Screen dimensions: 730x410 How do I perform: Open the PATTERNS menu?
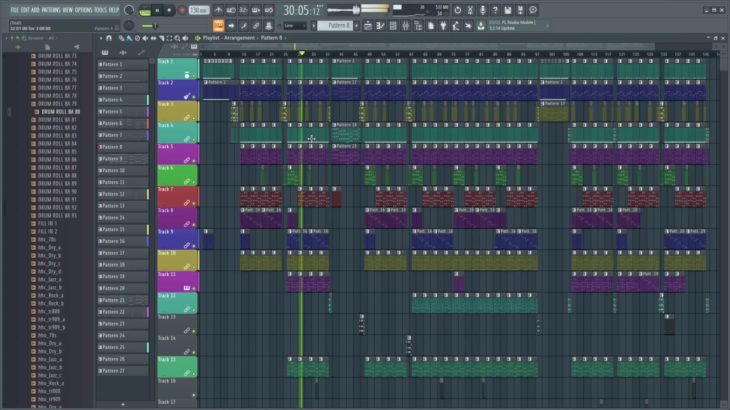click(51, 10)
